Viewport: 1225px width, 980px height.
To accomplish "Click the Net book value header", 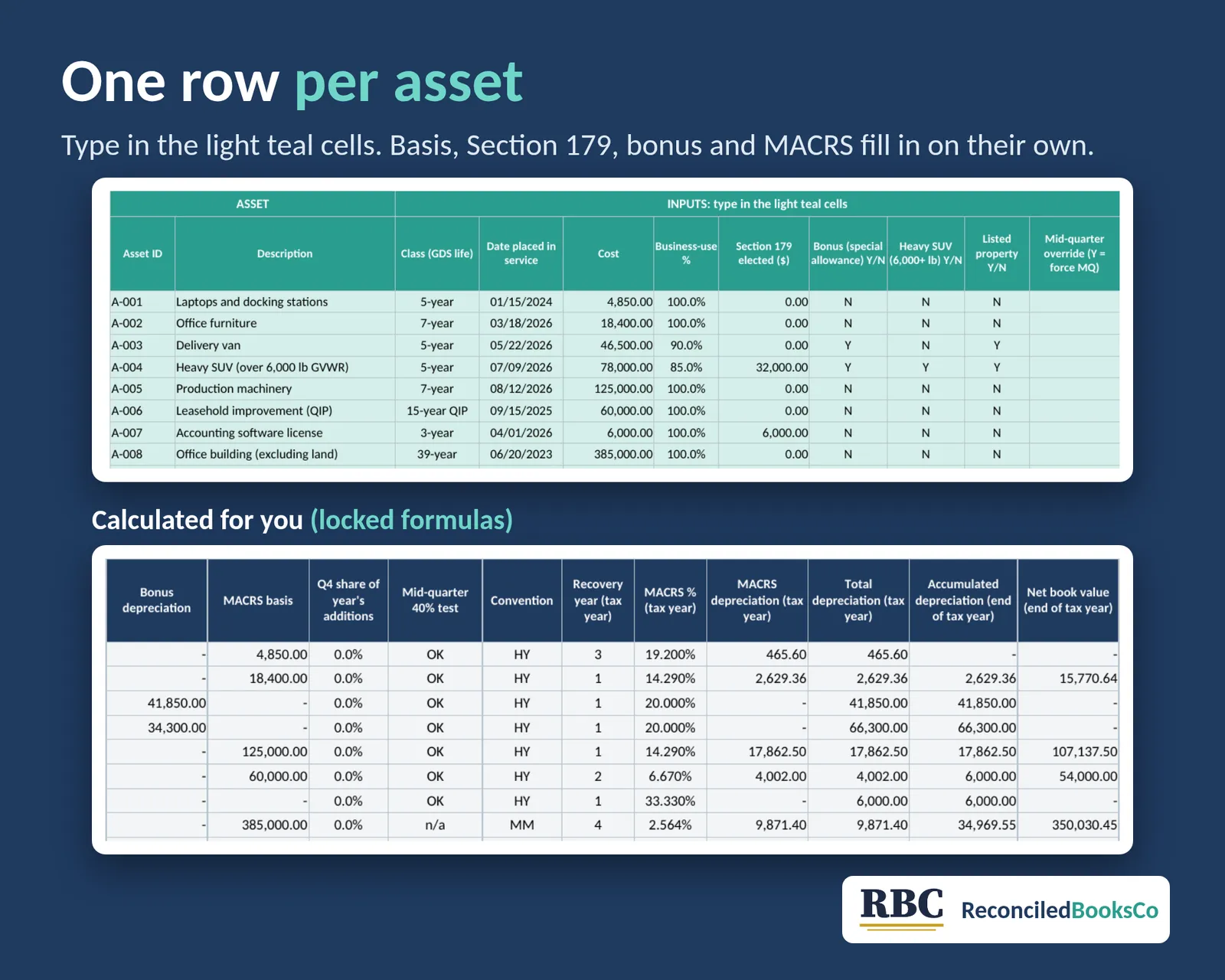I will coord(1068,600).
